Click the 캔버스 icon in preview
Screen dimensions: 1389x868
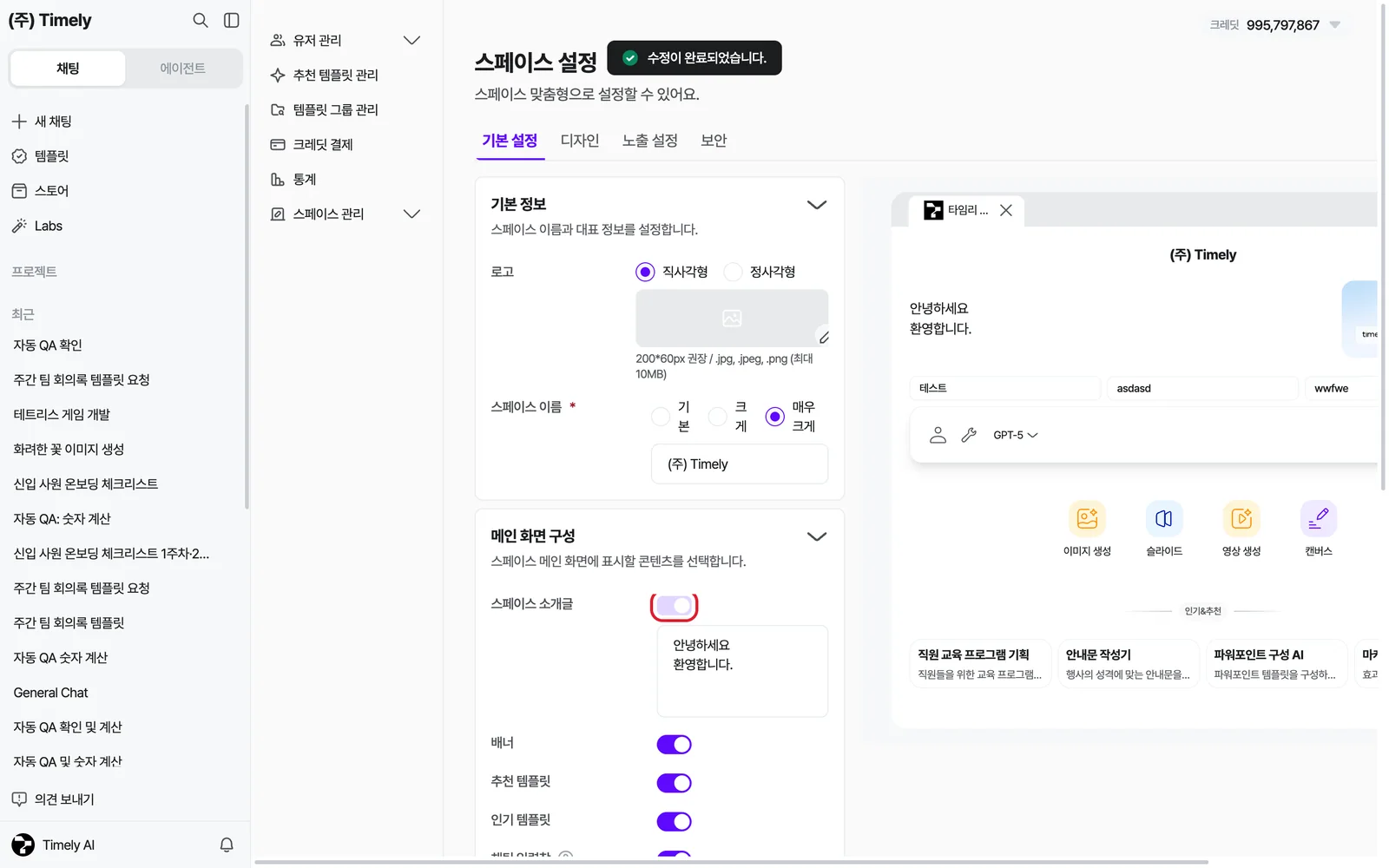[1319, 518]
